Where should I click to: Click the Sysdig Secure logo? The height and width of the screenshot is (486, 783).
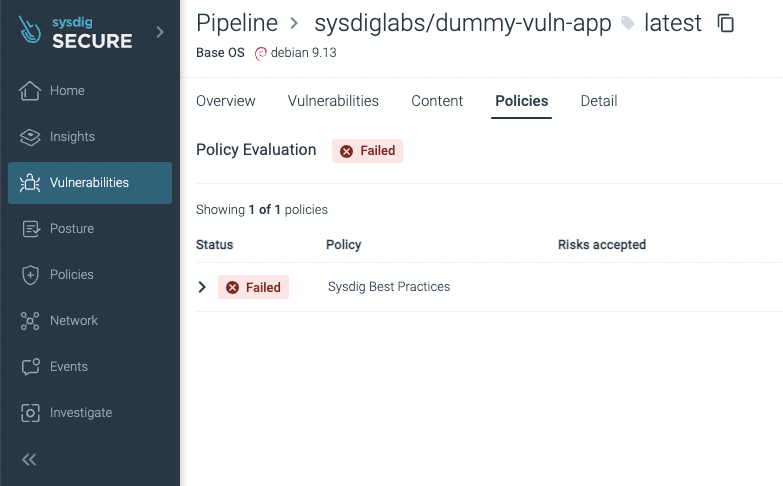[76, 33]
